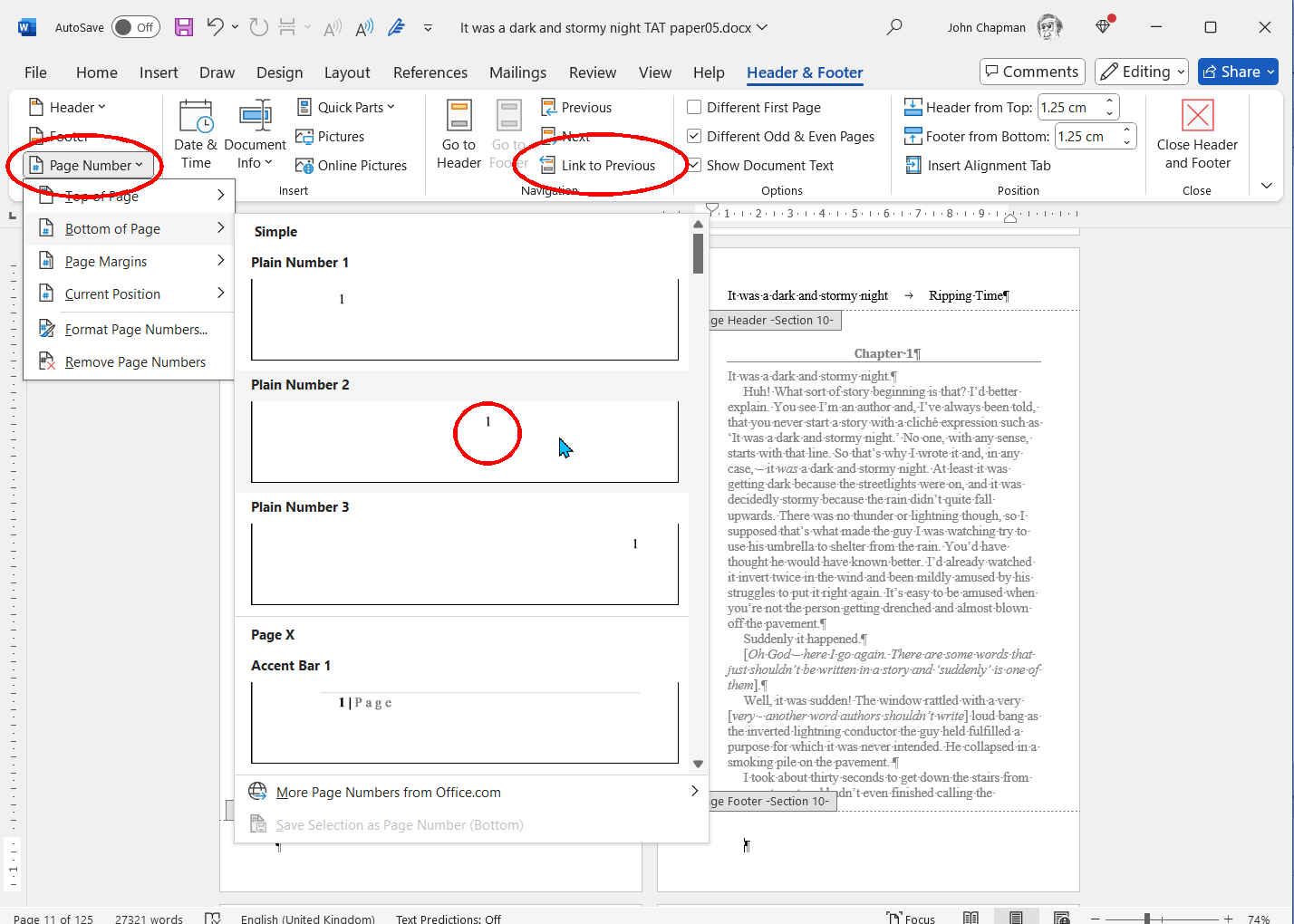The image size is (1294, 924).
Task: Click the Undo arrow icon
Action: coord(215,27)
